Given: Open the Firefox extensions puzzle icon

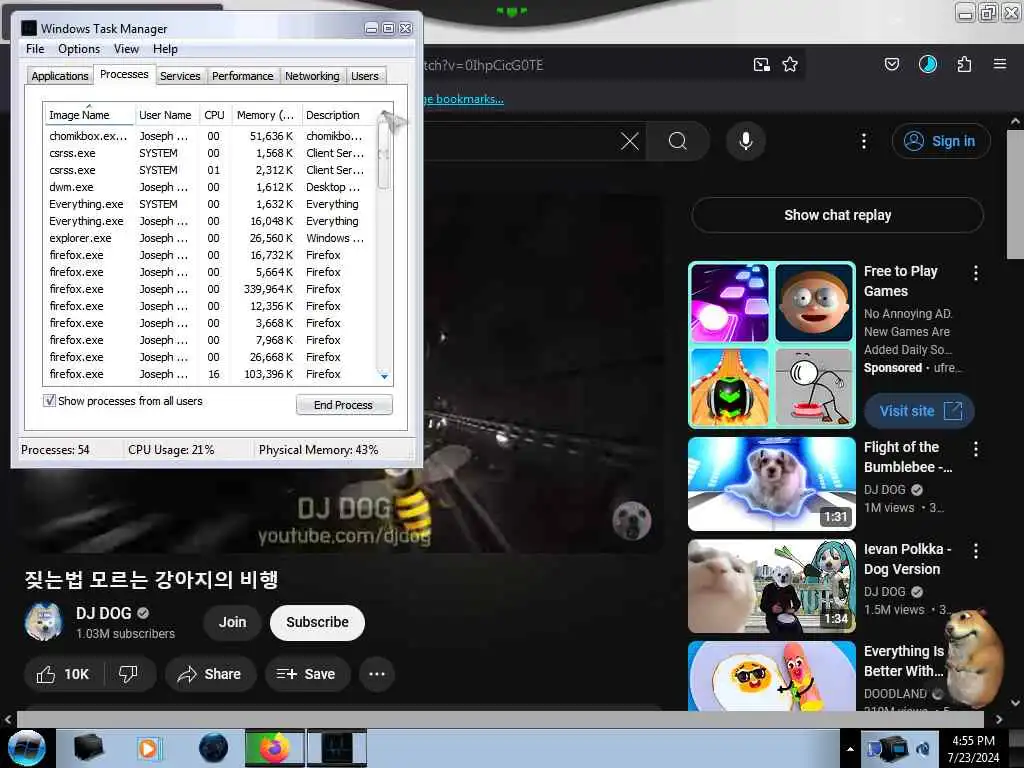Looking at the screenshot, I should coord(964,64).
